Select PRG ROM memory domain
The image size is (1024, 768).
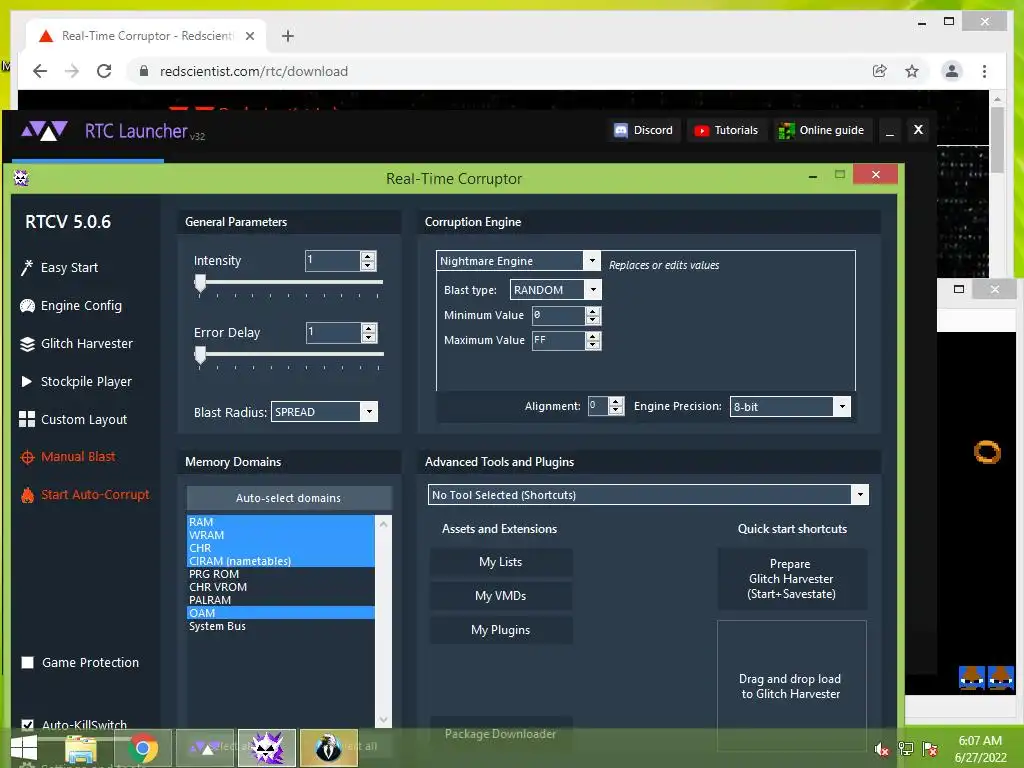(x=281, y=574)
